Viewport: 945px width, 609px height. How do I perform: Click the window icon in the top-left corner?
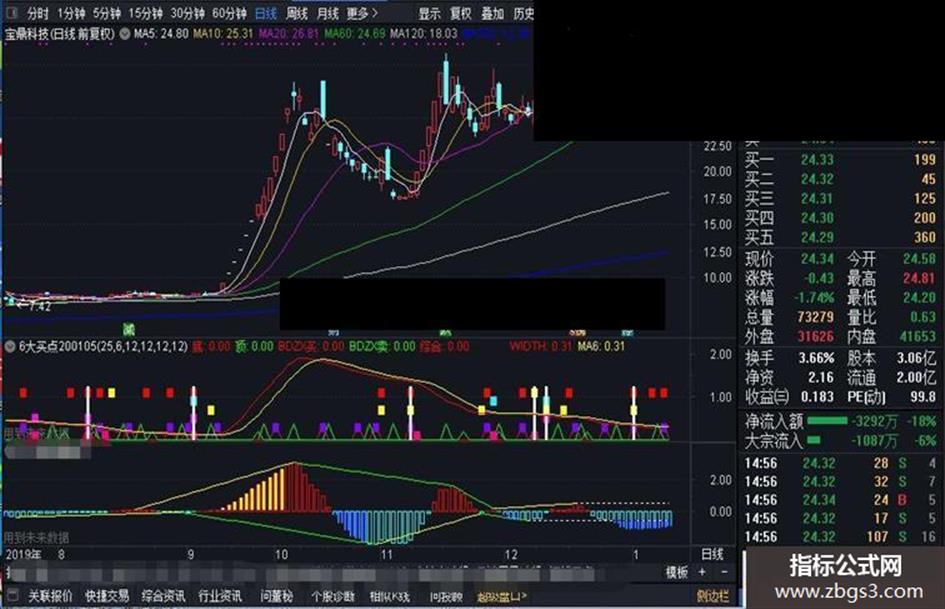pyautogui.click(x=11, y=13)
